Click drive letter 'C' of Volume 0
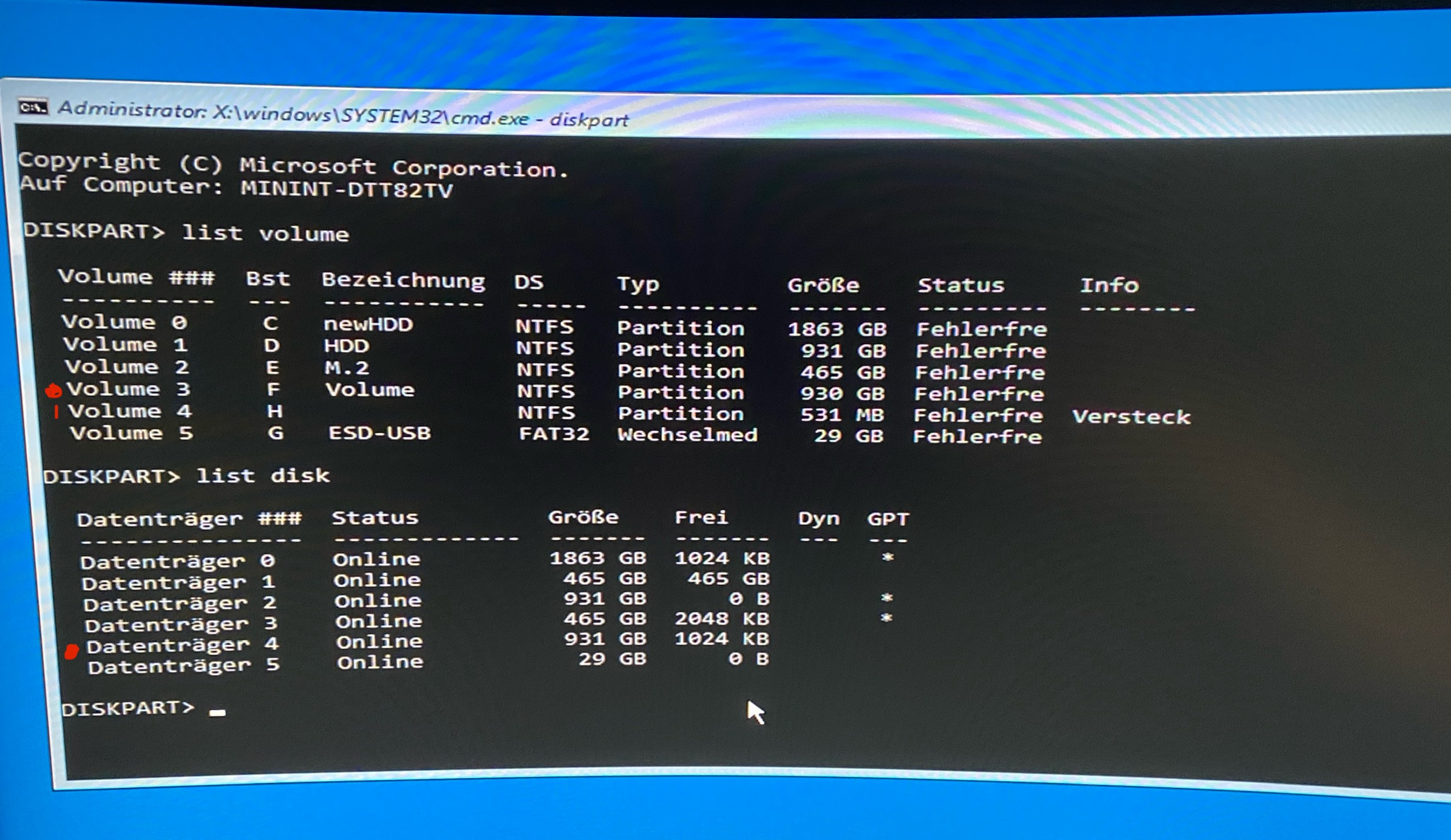This screenshot has width=1451, height=840. 270,323
